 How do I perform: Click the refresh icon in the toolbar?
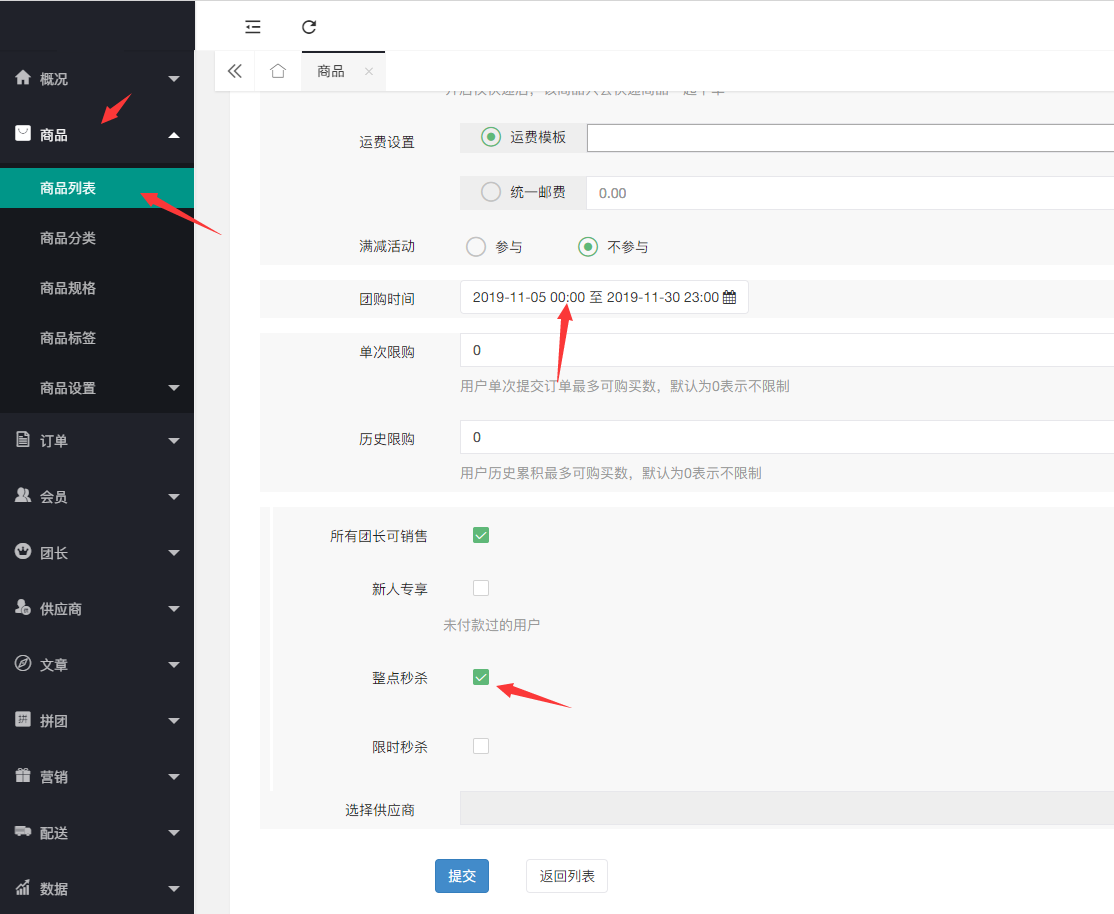click(308, 27)
